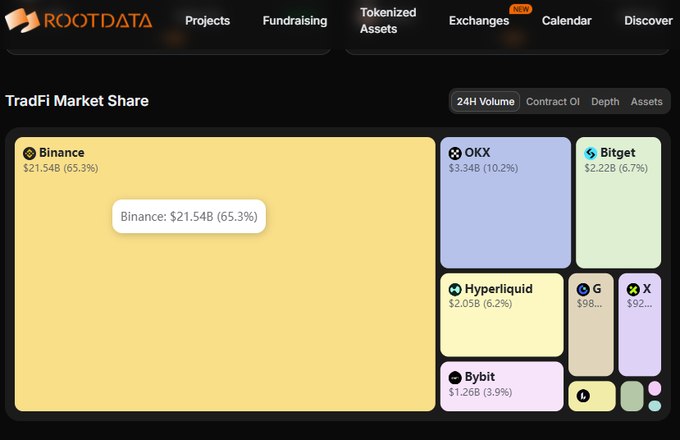Switch to the Depth tab
680x440 pixels.
coord(605,101)
